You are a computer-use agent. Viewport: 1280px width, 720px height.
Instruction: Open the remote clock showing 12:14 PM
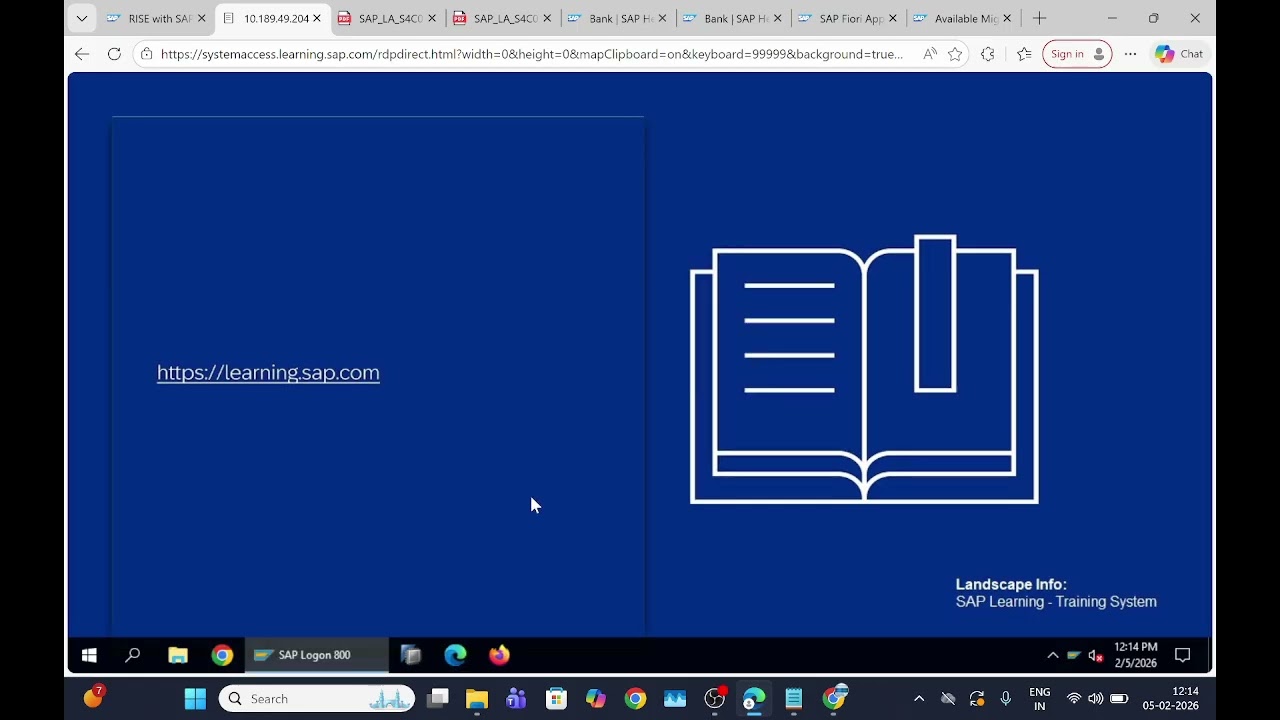coord(1135,655)
